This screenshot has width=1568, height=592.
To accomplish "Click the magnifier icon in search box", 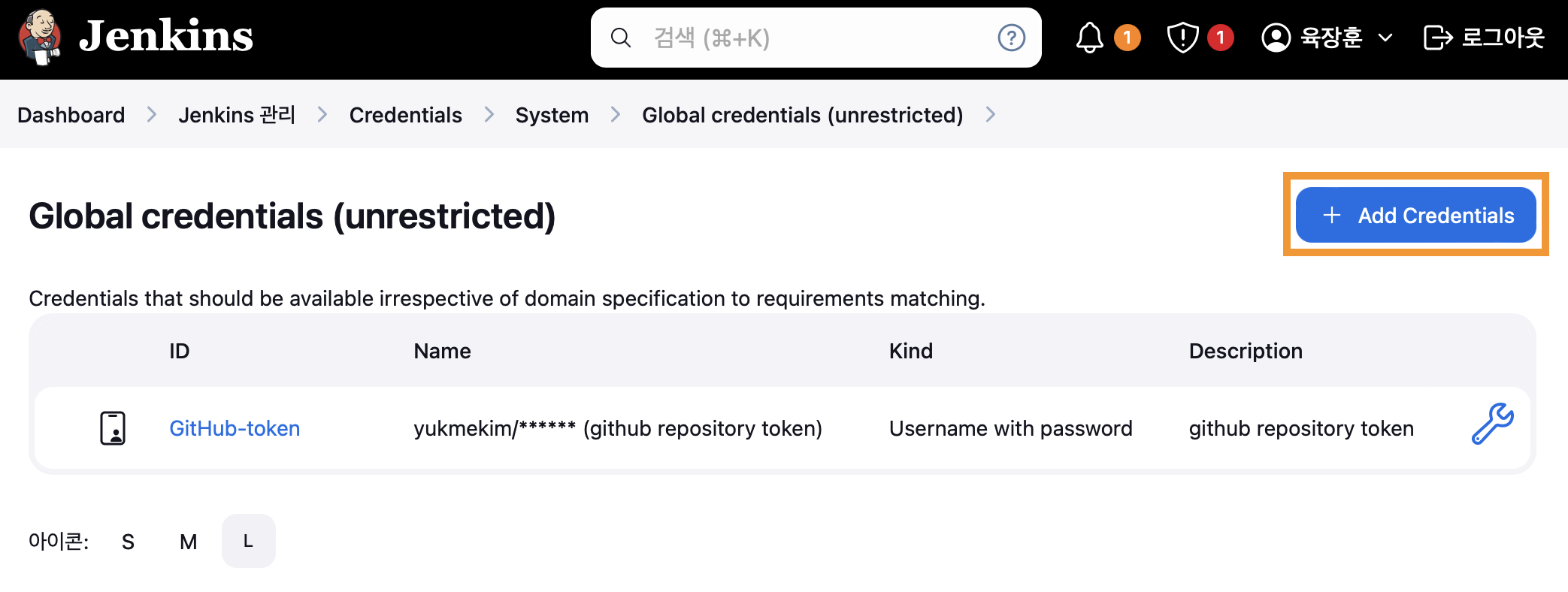I will [x=621, y=38].
